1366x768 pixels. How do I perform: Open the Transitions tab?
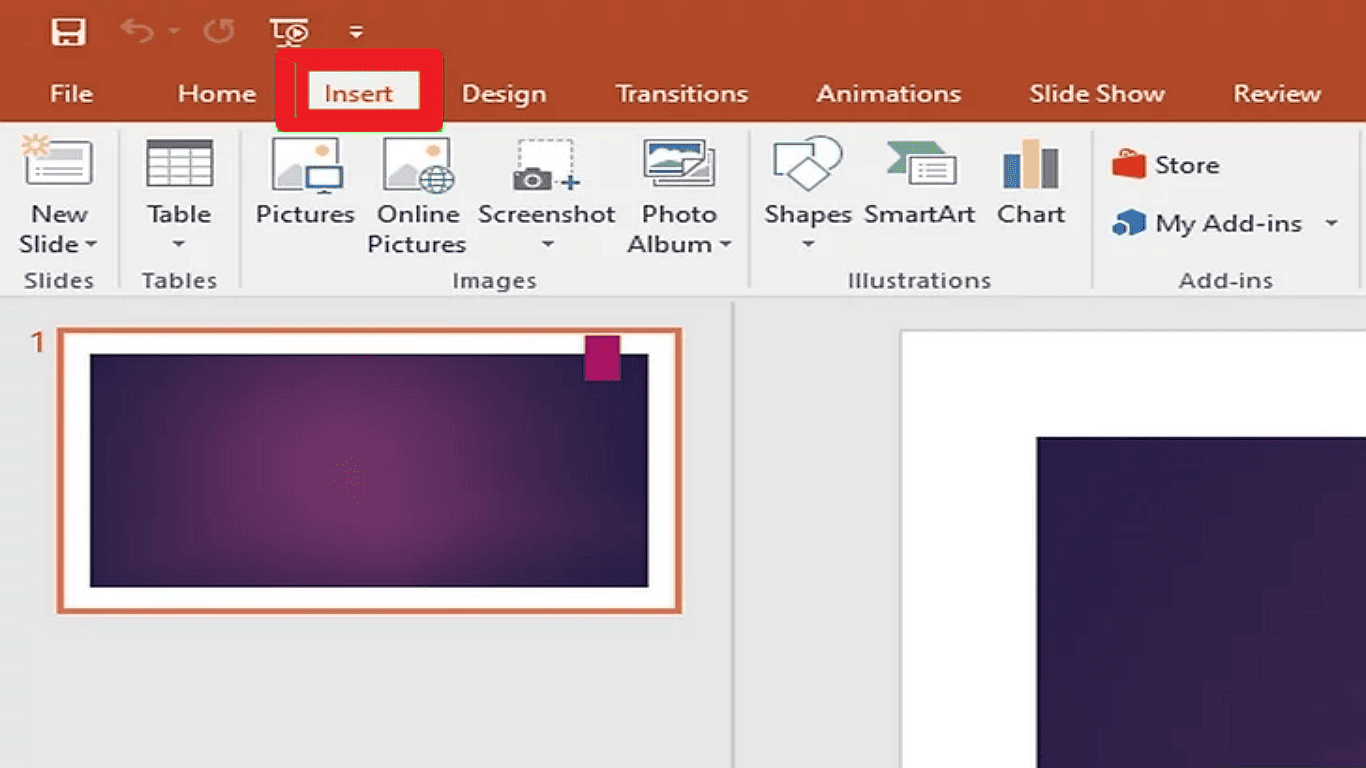(682, 94)
